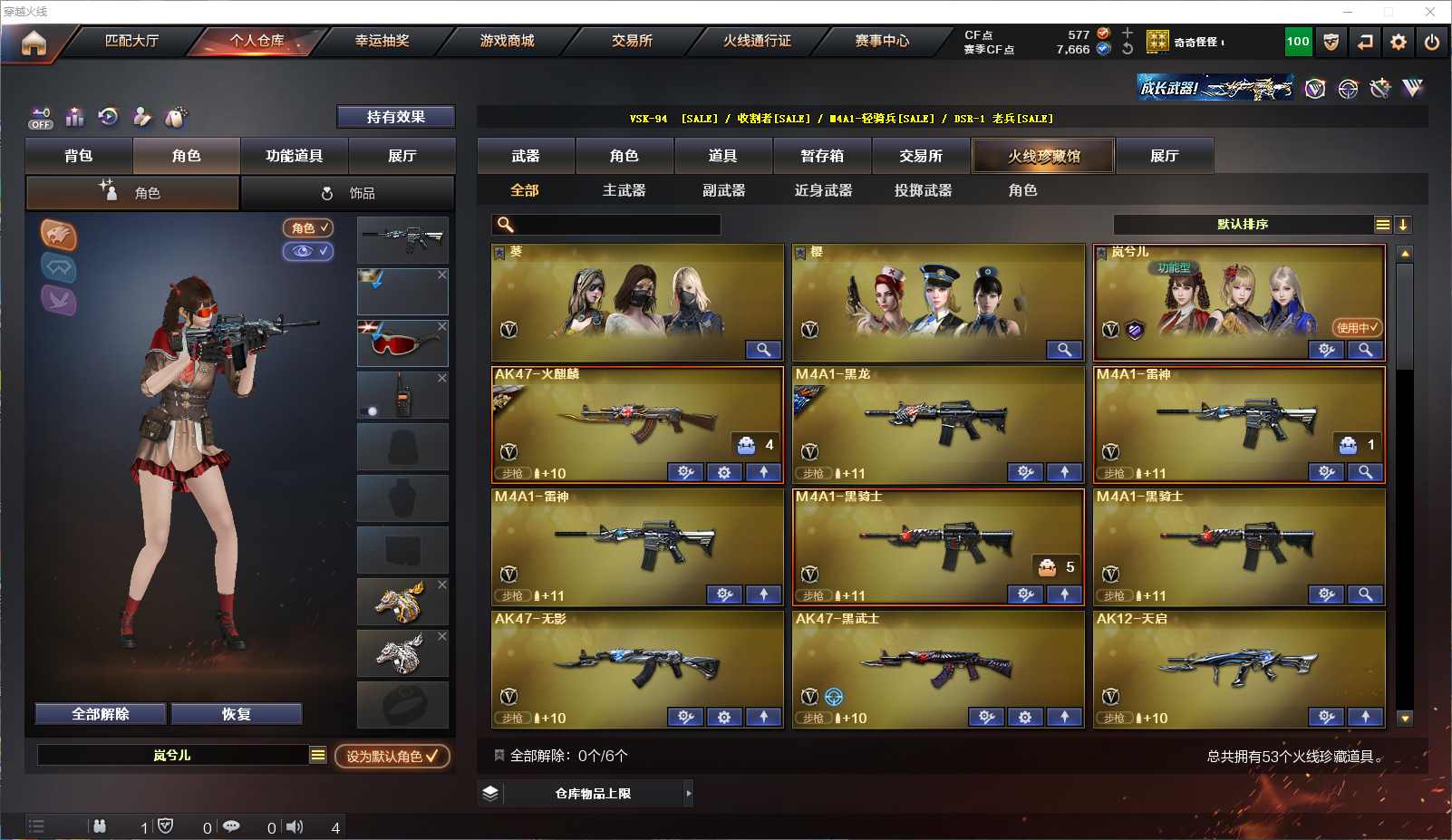Click magnifier icon on the 葵 character card
This screenshot has width=1452, height=840.
(763, 350)
